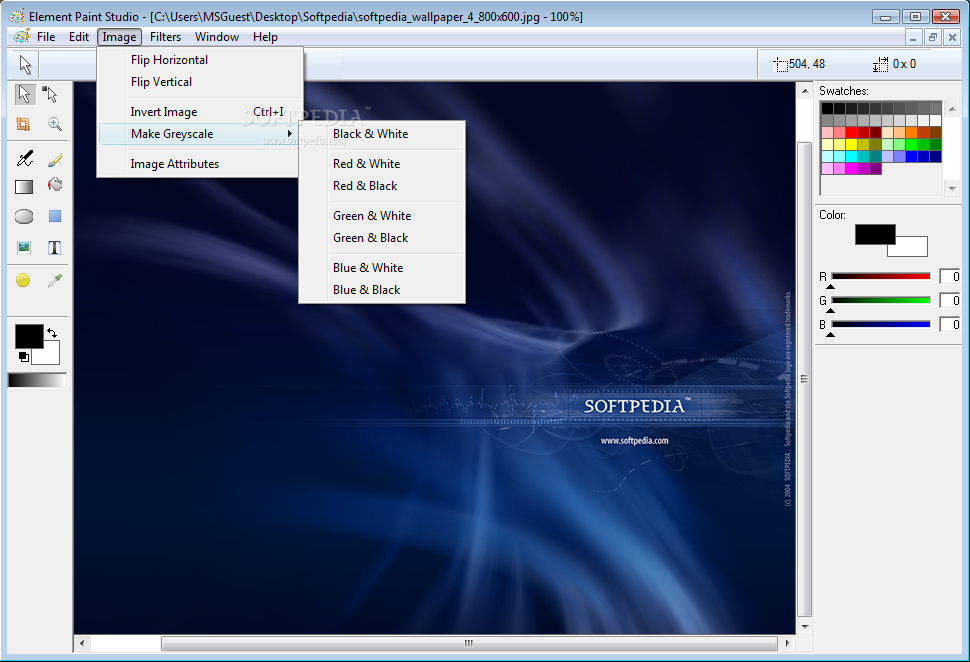Click the canvas vertical scrollbar up arrow
The width and height of the screenshot is (970, 662).
point(804,92)
